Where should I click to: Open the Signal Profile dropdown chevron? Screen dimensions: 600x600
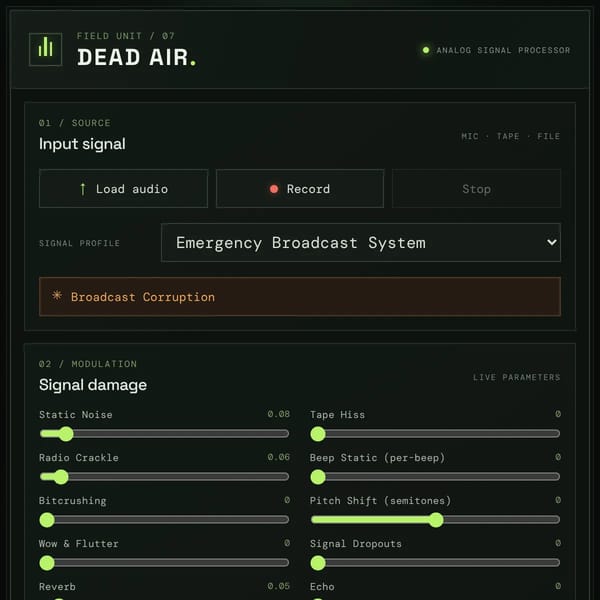(x=551, y=242)
